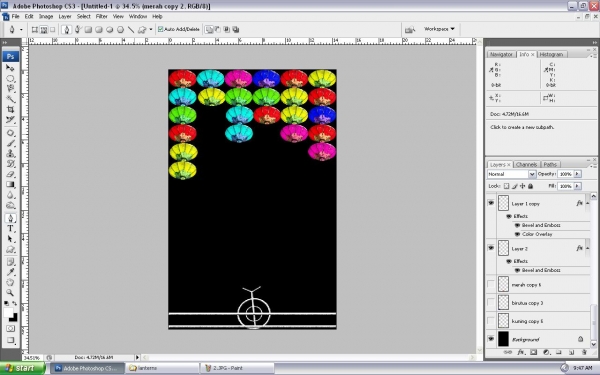This screenshot has width=600, height=375.
Task: Switch to Navigator tab
Action: tap(501, 54)
